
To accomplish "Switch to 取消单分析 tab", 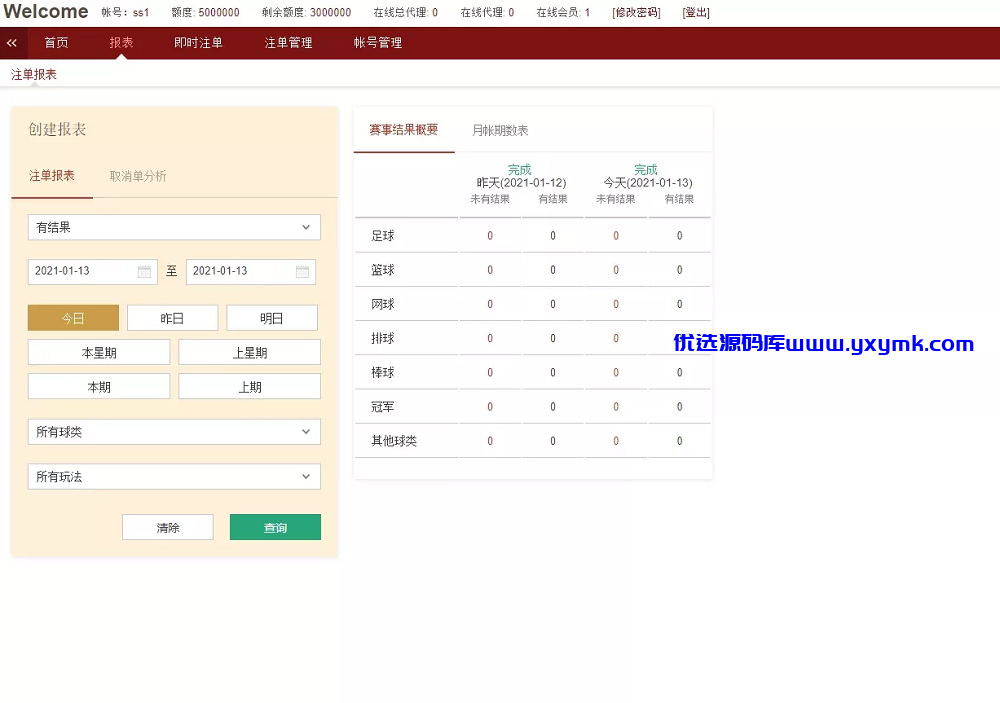I will tap(138, 176).
